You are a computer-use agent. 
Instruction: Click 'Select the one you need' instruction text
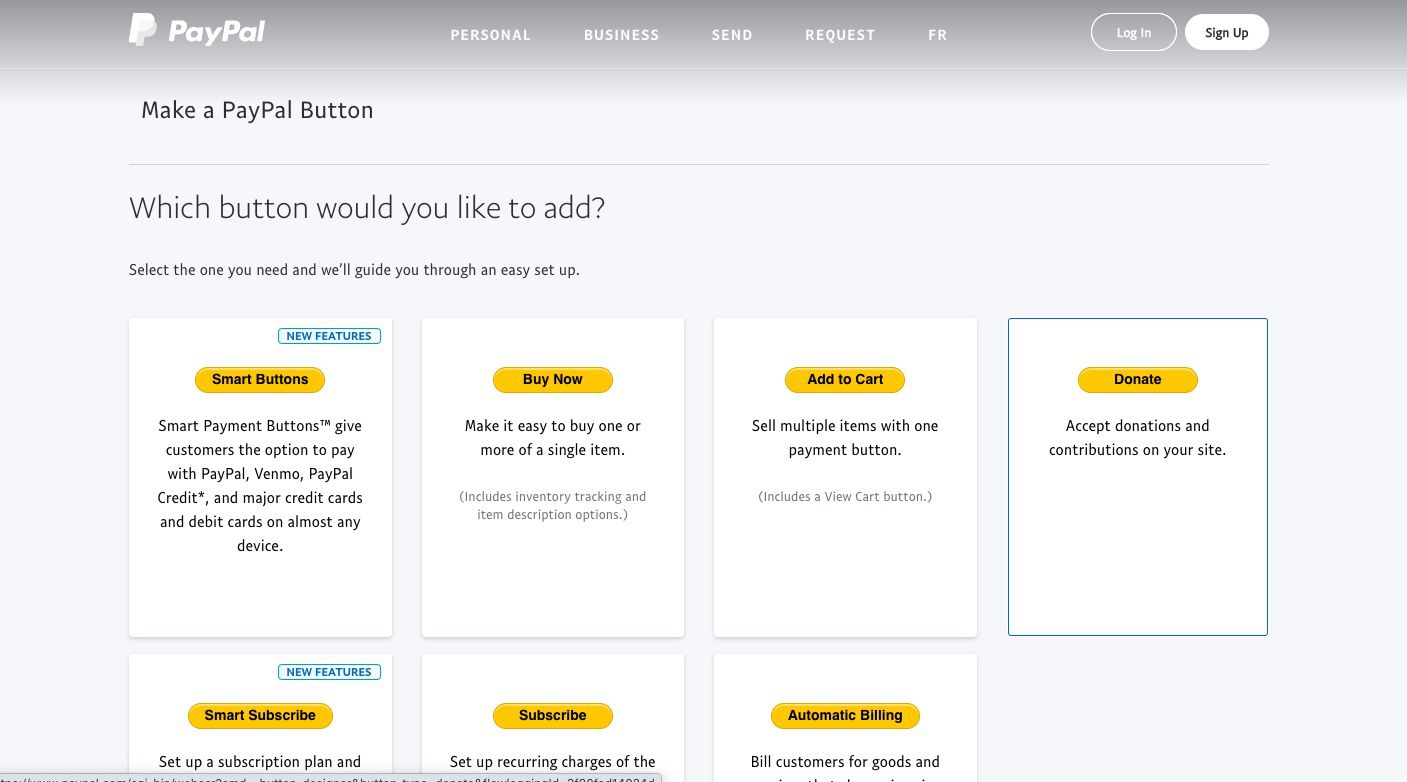coord(354,270)
